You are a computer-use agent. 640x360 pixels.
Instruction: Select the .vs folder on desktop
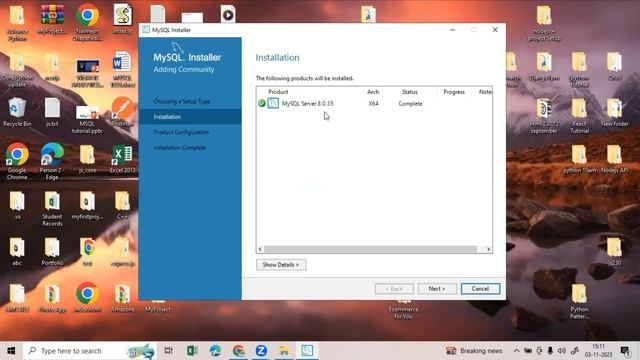click(17, 206)
